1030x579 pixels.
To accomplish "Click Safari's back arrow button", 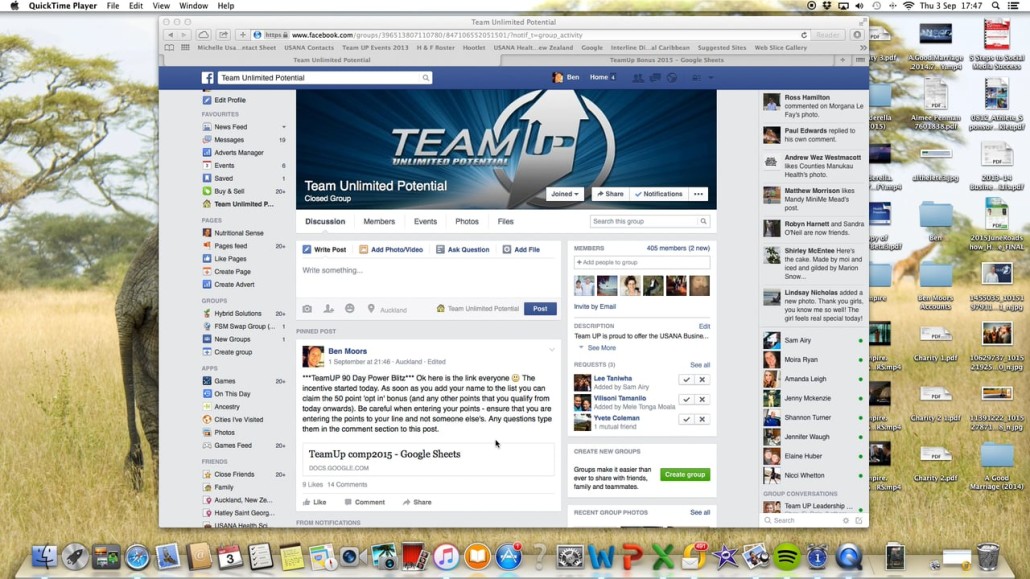I will point(171,35).
